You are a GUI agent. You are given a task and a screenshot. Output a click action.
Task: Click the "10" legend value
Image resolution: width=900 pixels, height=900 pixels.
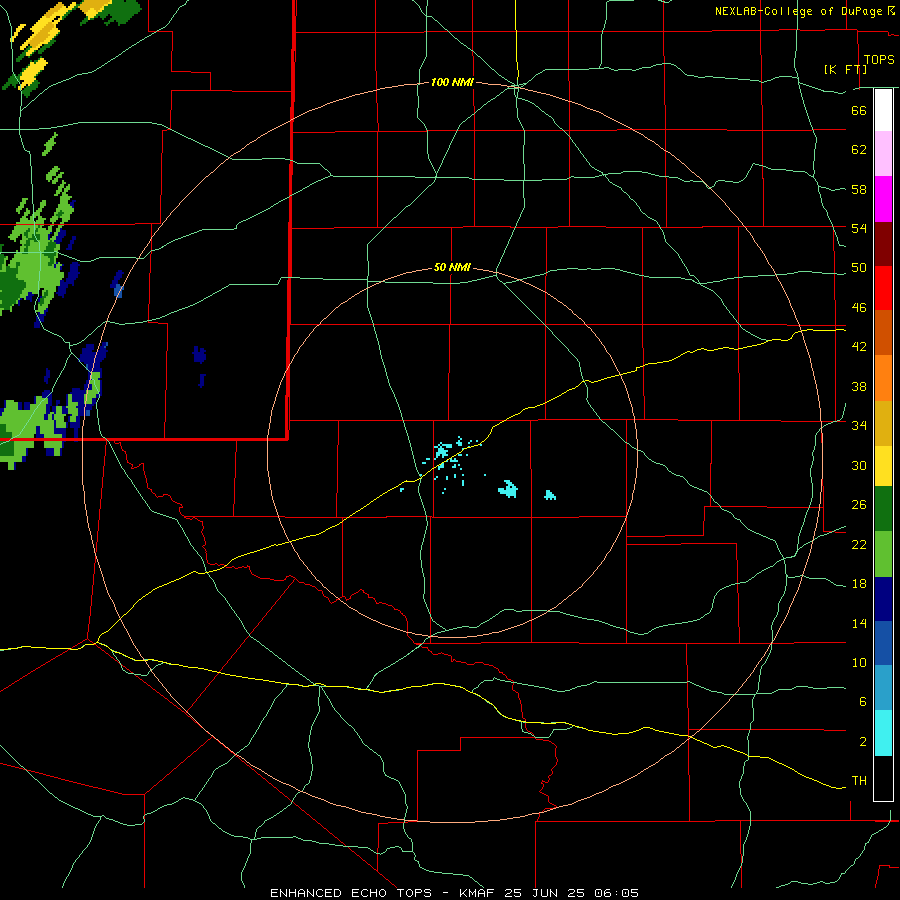pyautogui.click(x=859, y=663)
